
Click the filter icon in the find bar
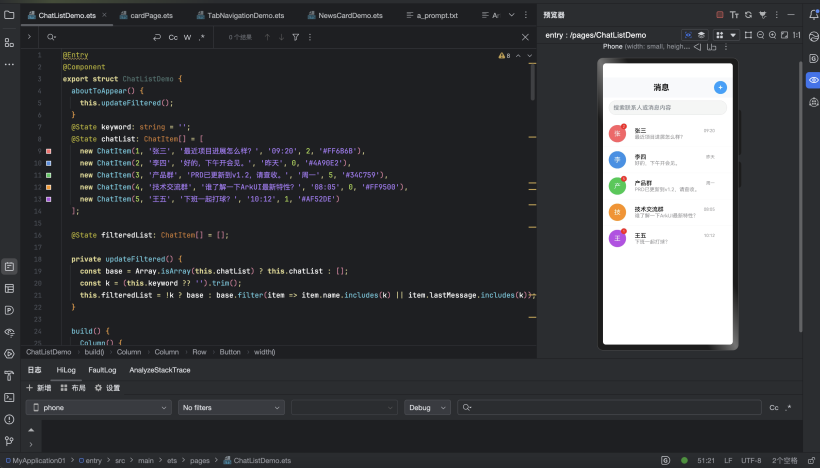pos(295,37)
